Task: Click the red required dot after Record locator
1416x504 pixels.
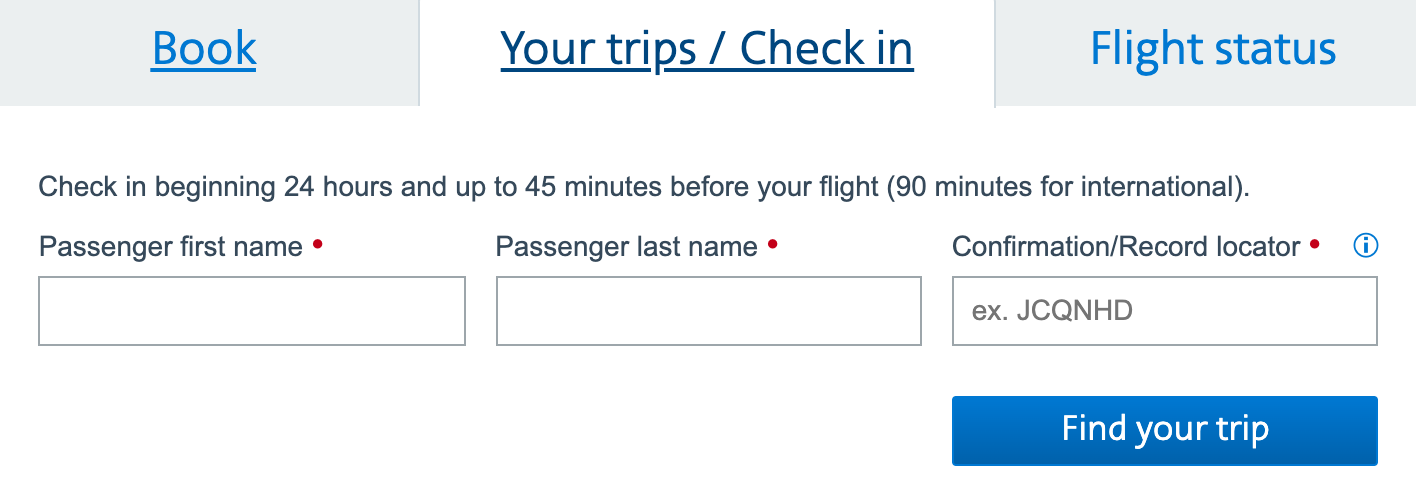Action: point(1315,243)
